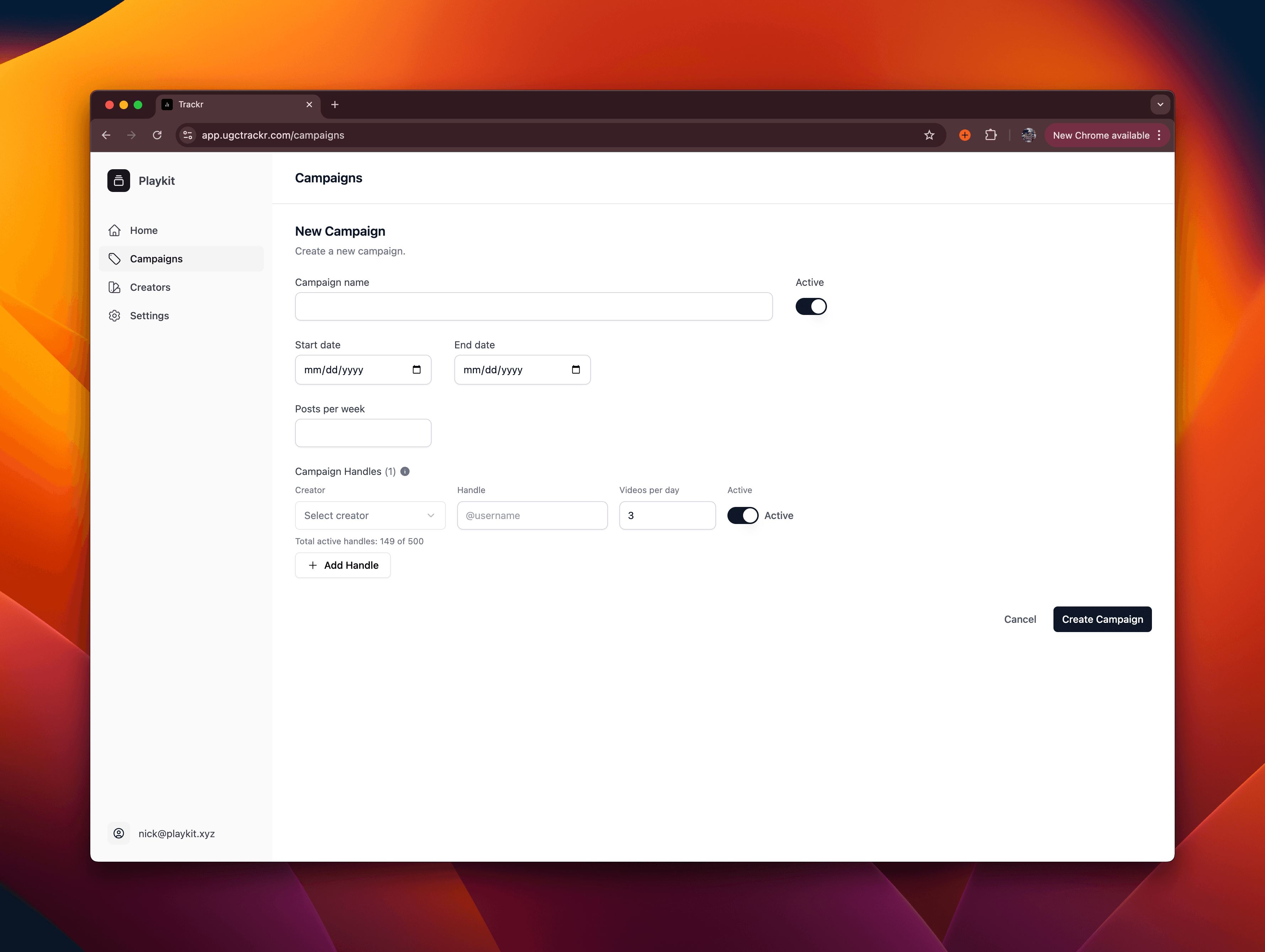
Task: Open the Extensions puzzle menu
Action: pyautogui.click(x=991, y=135)
